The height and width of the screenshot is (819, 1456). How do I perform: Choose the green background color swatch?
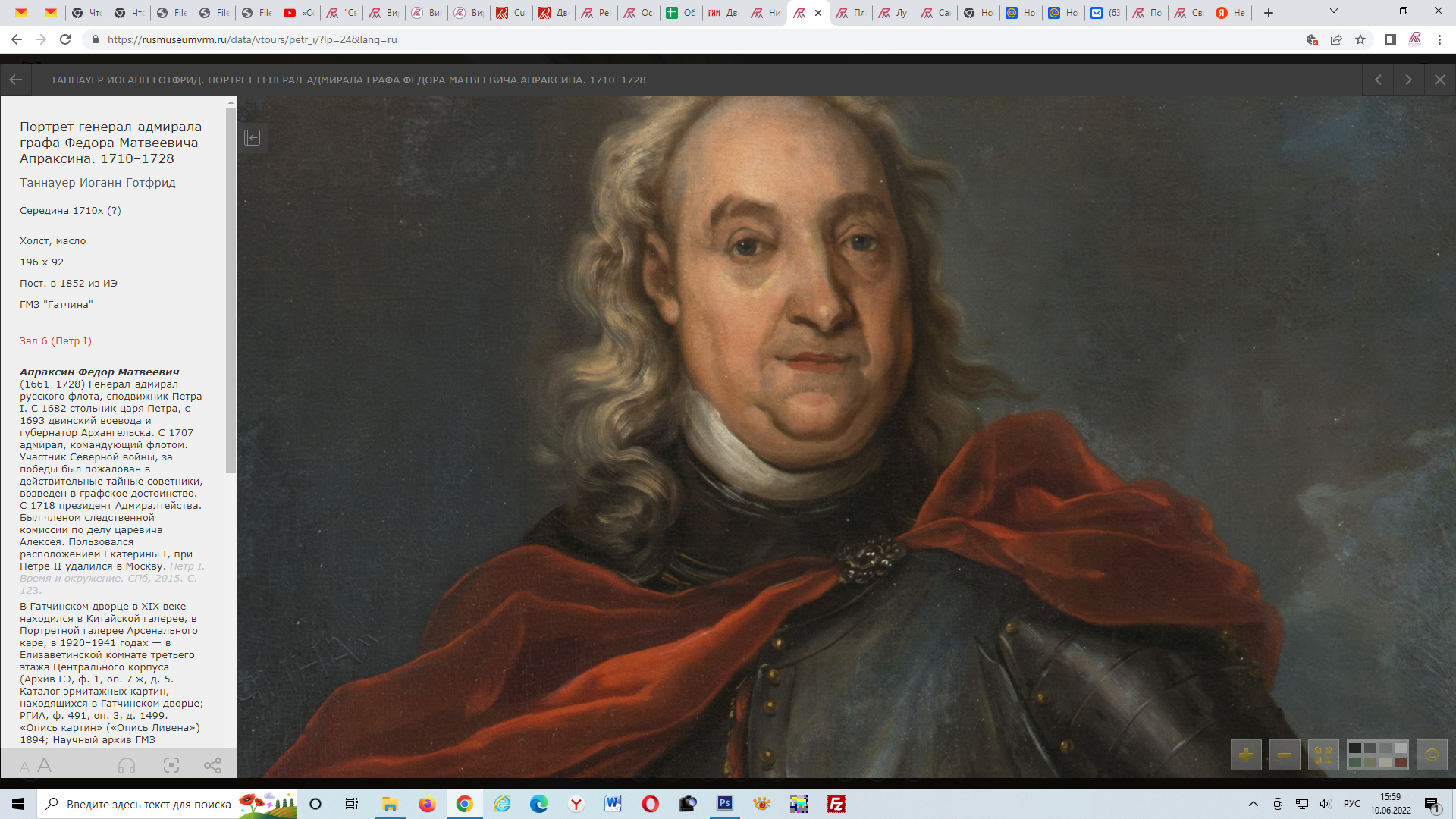pos(1355,762)
